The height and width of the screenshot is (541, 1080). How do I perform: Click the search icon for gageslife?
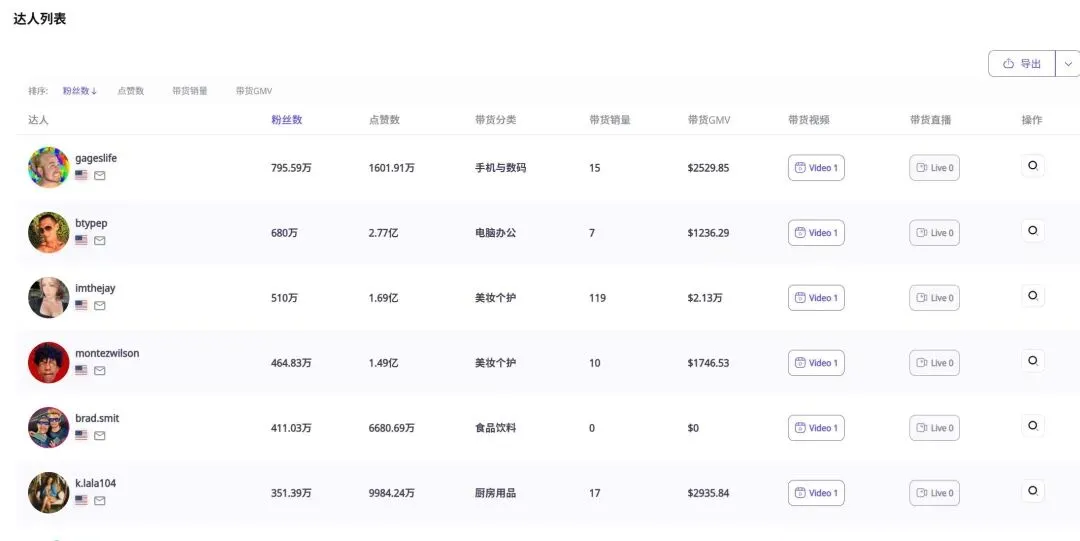(1033, 166)
